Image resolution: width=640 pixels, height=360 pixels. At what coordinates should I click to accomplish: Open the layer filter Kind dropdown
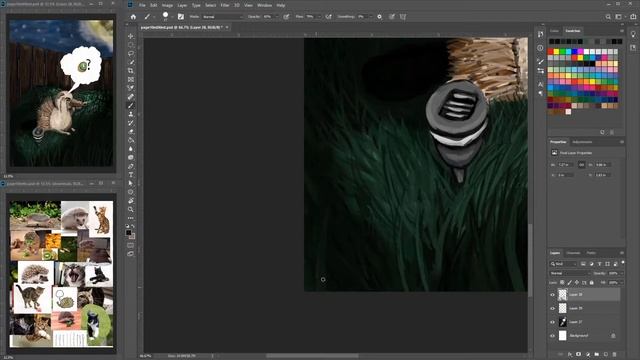click(563, 264)
